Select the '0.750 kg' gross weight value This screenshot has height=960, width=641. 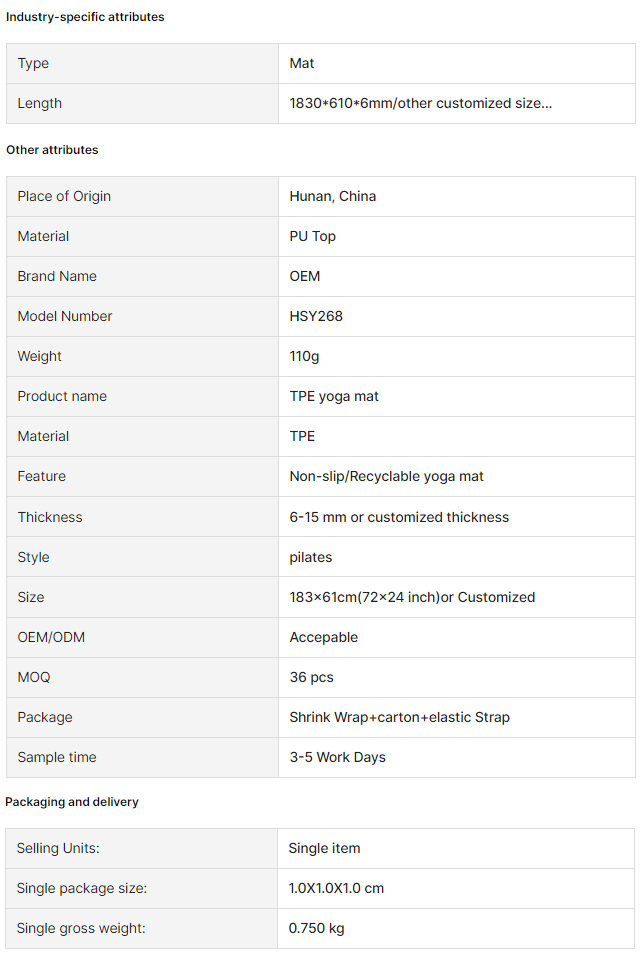tap(316, 928)
